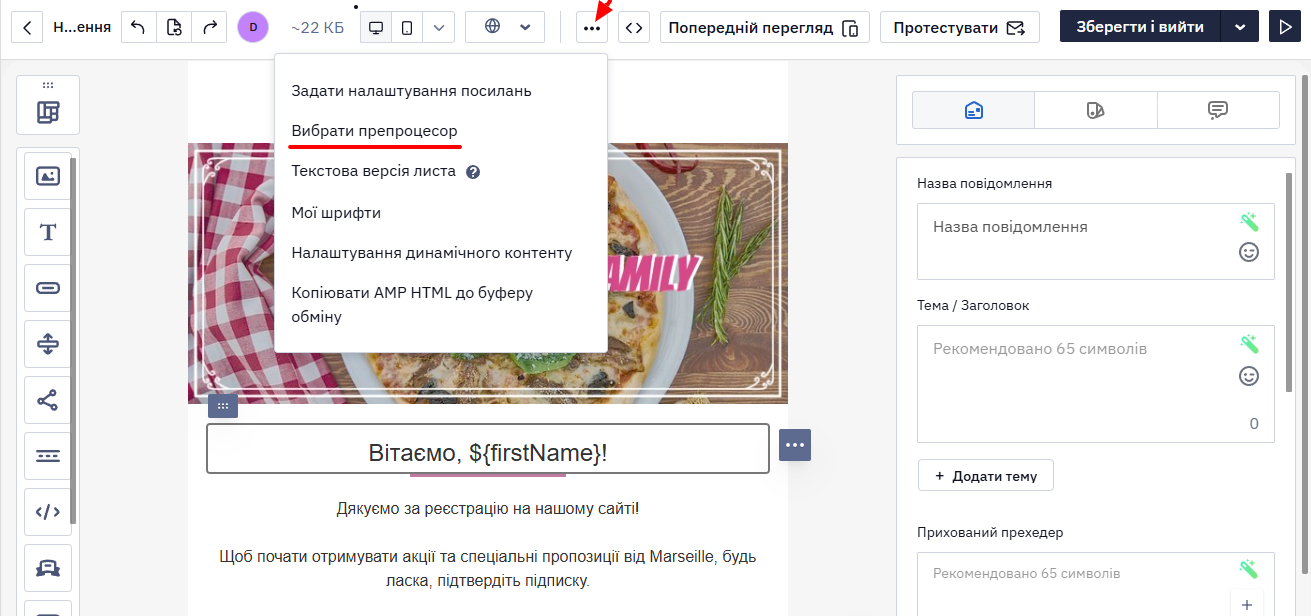Image resolution: width=1311 pixels, height=616 pixels.
Task: Click Попередній перегляд button
Action: pyautogui.click(x=765, y=27)
